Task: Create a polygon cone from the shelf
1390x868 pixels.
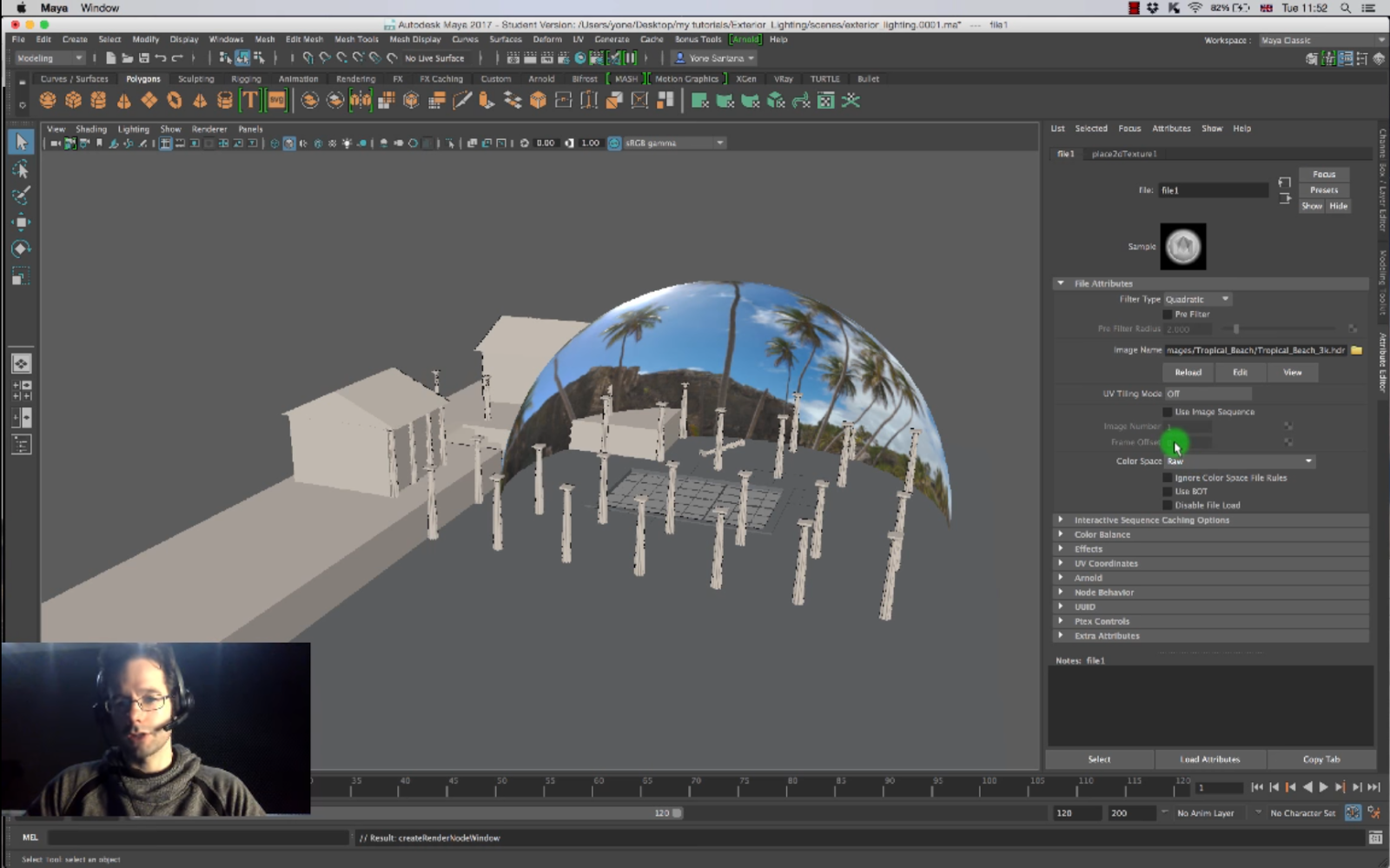Action: click(123, 101)
